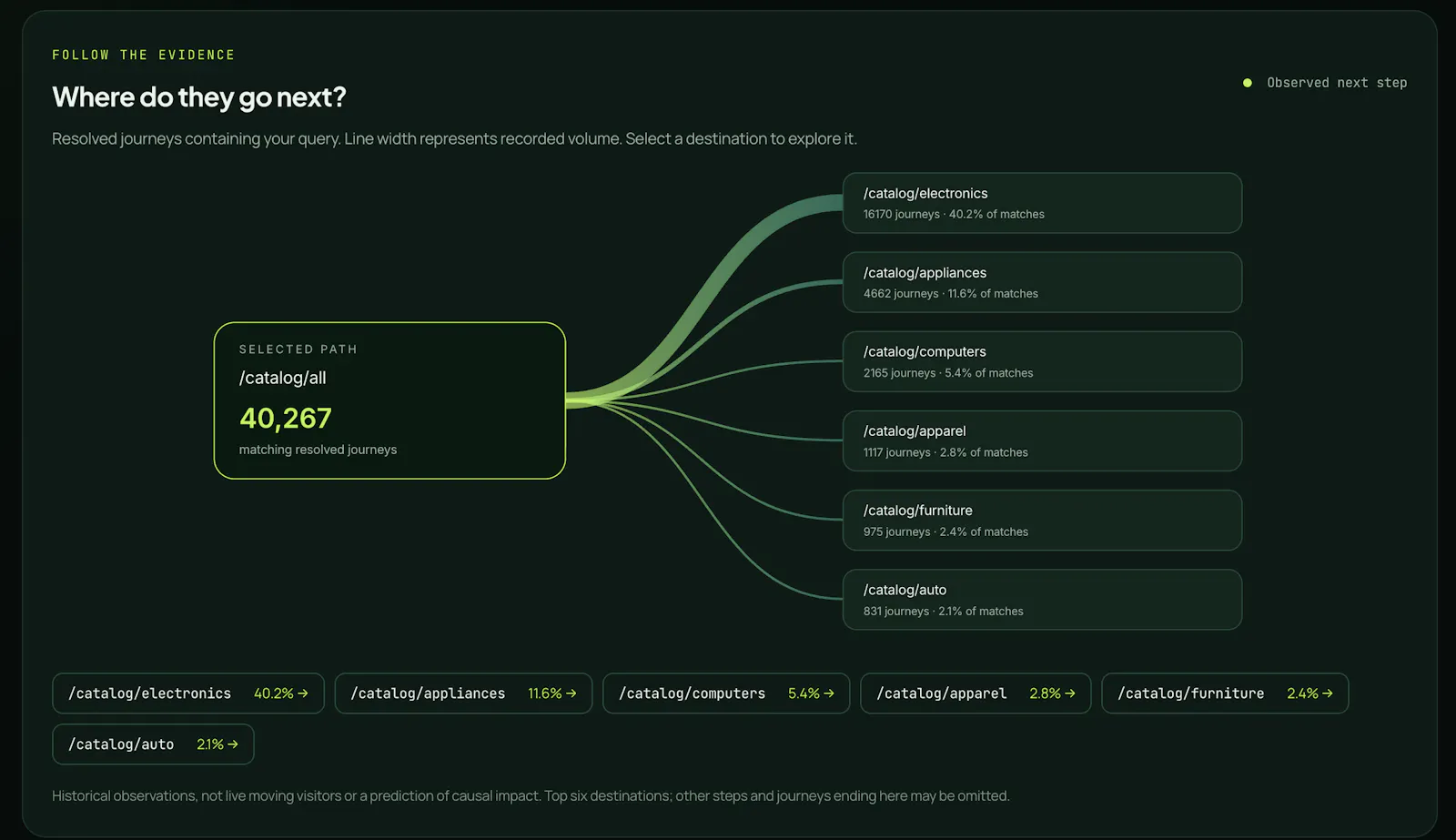This screenshot has width=1456, height=840.
Task: Open the /catalog/furniture destination card
Action: [x=1042, y=520]
